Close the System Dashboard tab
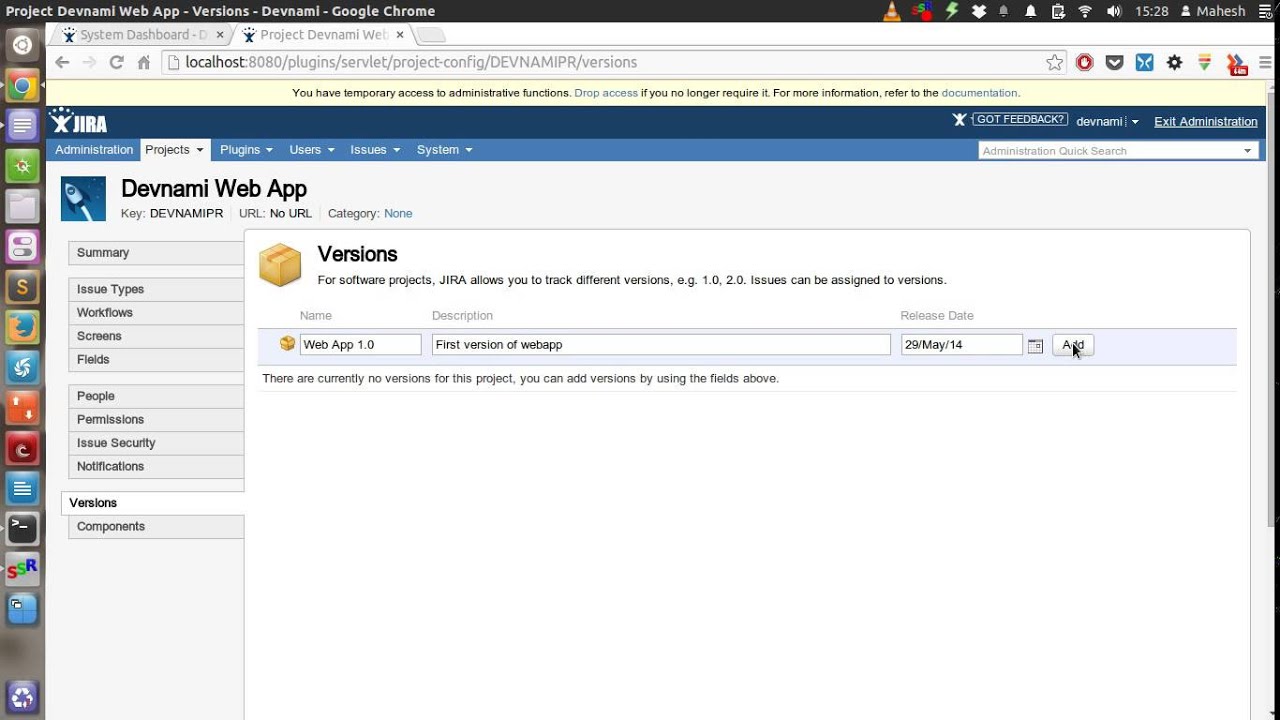The width and height of the screenshot is (1280, 720). [220, 35]
